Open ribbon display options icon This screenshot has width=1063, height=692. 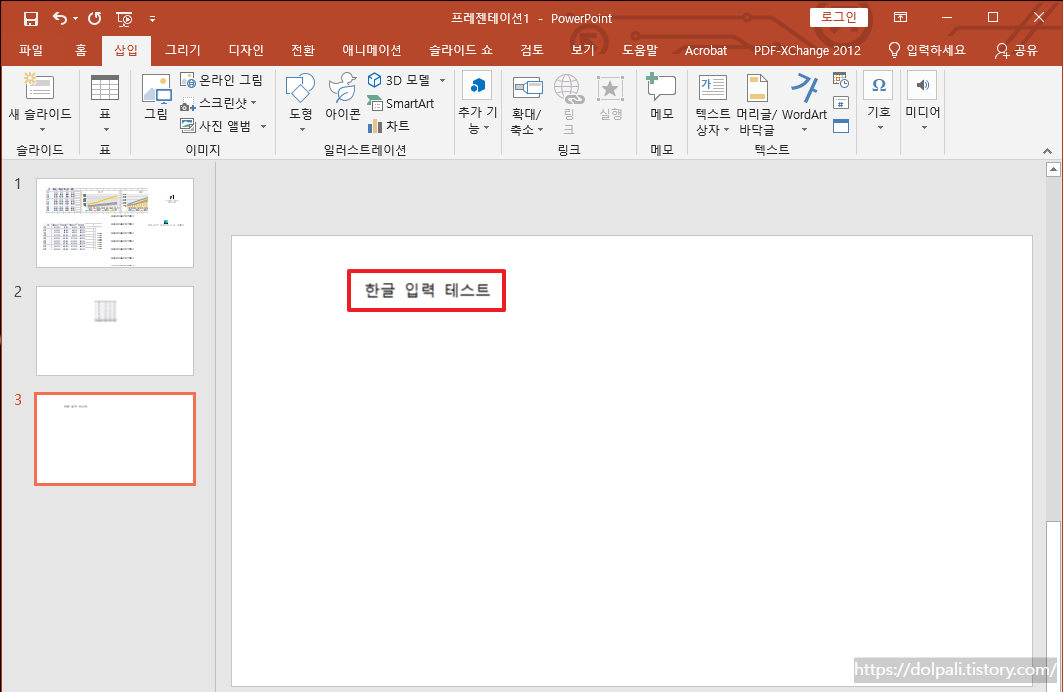(x=900, y=18)
